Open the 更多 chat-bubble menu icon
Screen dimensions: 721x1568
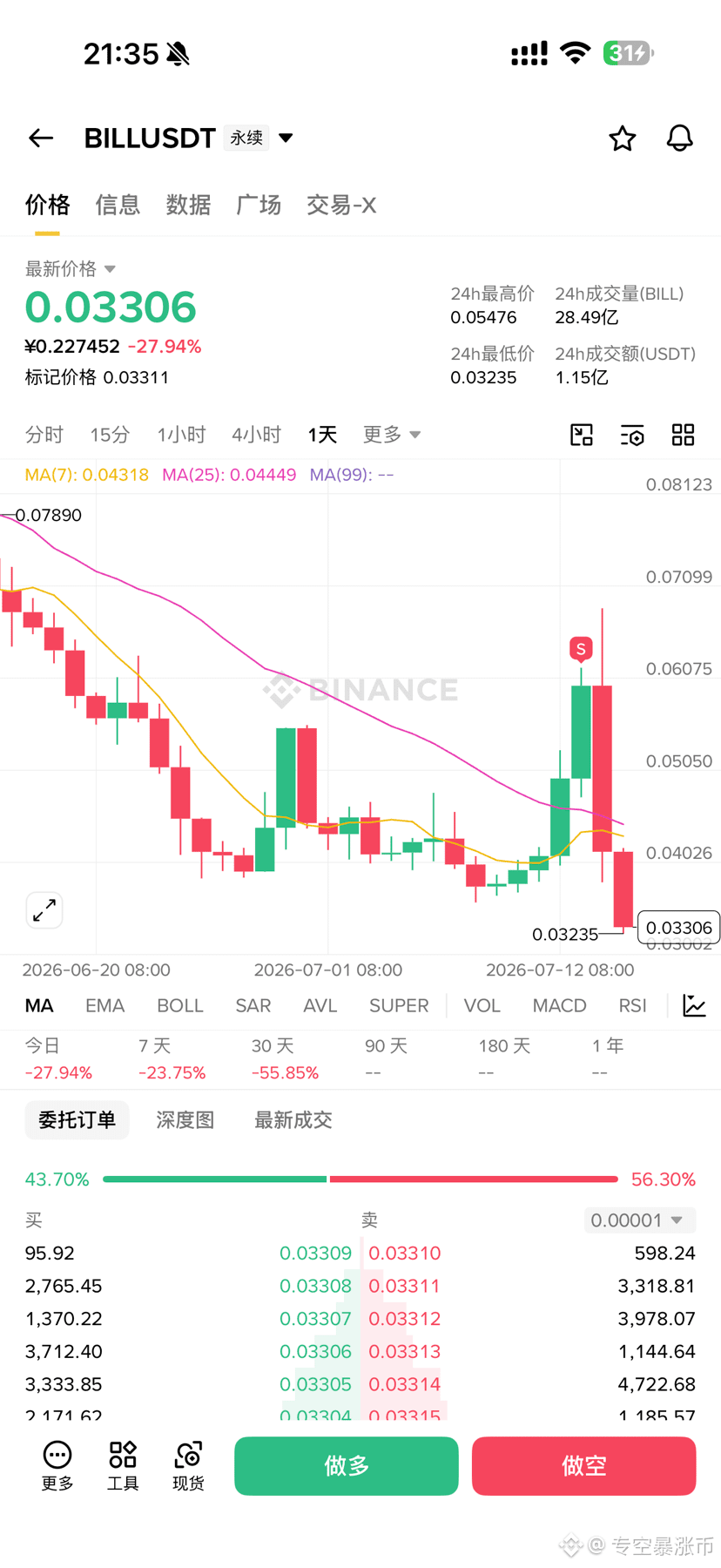tap(57, 1465)
